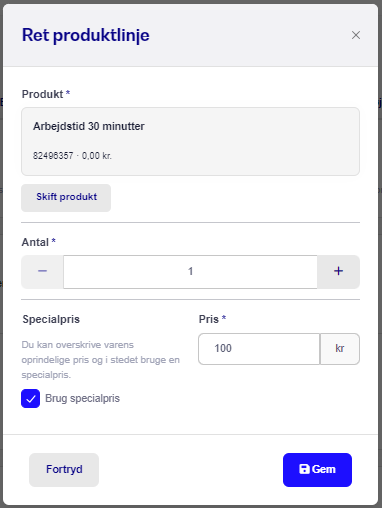Select the Arbejdstid 30 minutter product card
This screenshot has width=382, height=508.
click(190, 141)
